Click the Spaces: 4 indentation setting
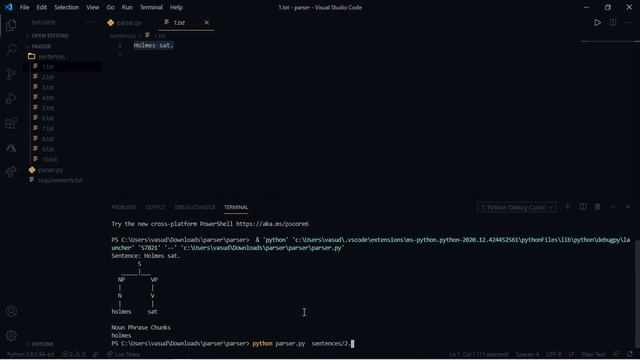 [527, 354]
